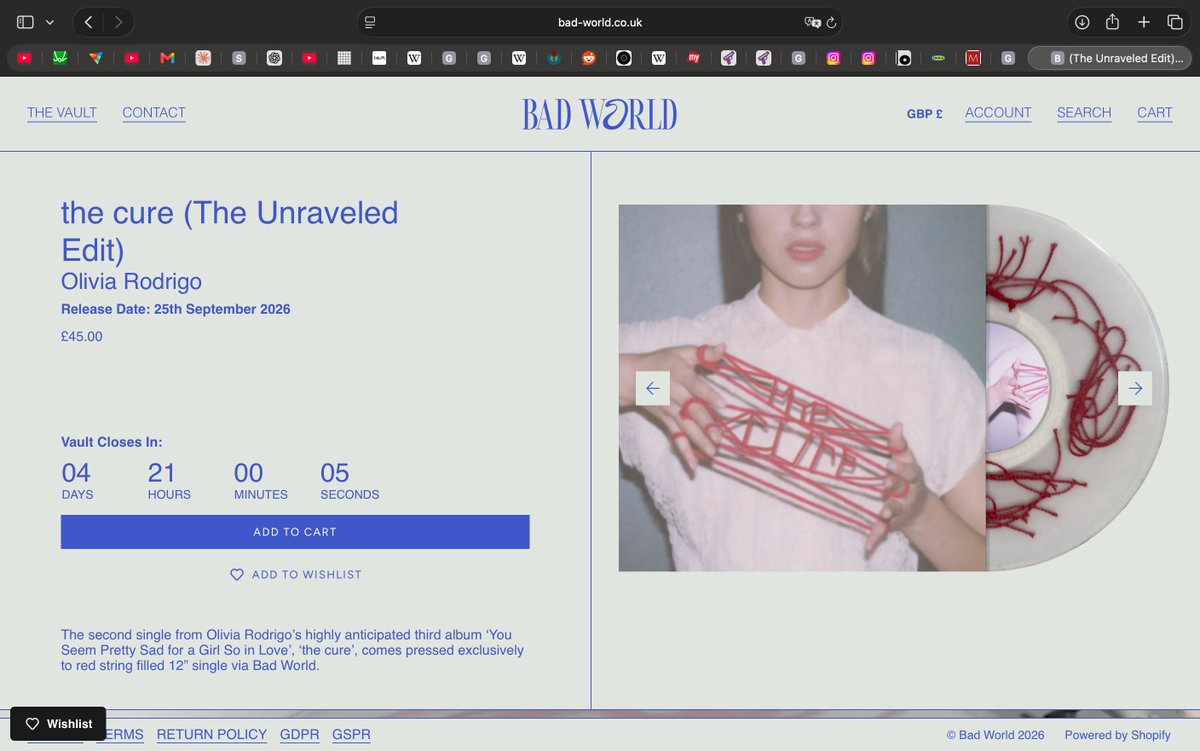1200x751 pixels.
Task: Click the '© Bad World 2026' text
Action: (996, 735)
